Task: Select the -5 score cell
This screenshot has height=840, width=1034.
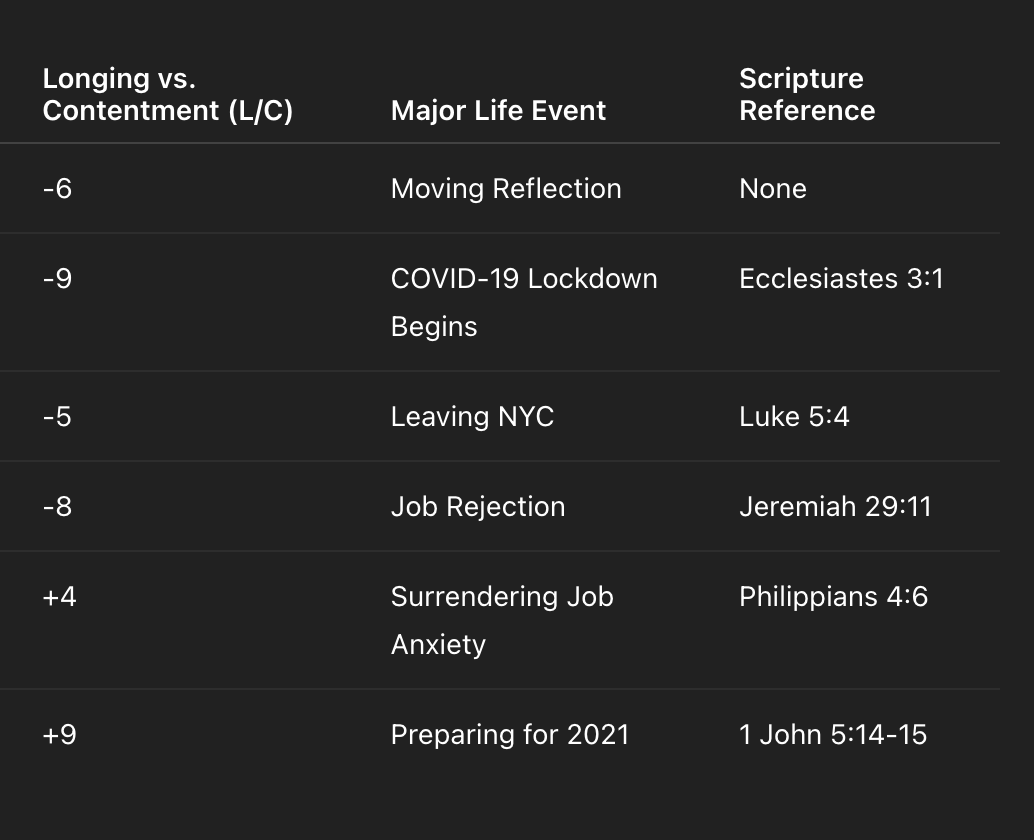Action: coord(57,417)
